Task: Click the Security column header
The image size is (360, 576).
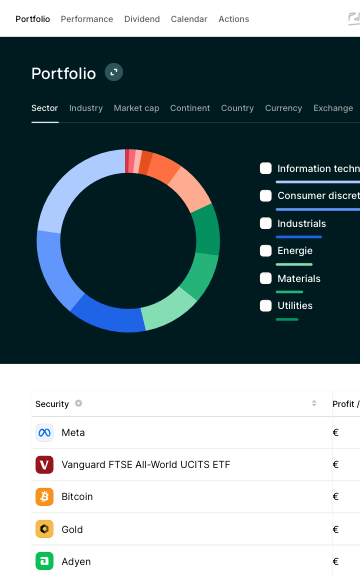Action: (52, 404)
